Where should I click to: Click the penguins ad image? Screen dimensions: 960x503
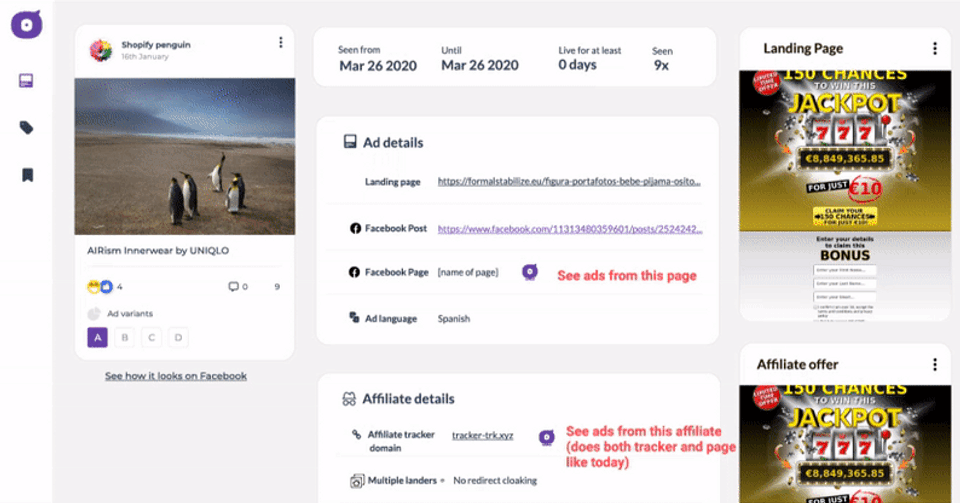(x=185, y=156)
